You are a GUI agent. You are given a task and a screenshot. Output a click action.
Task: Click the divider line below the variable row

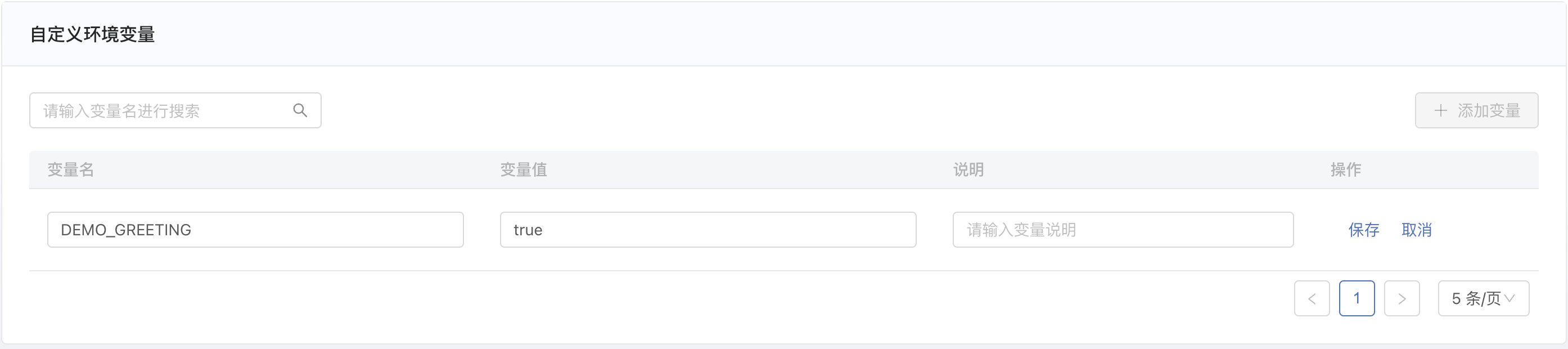coord(784,270)
